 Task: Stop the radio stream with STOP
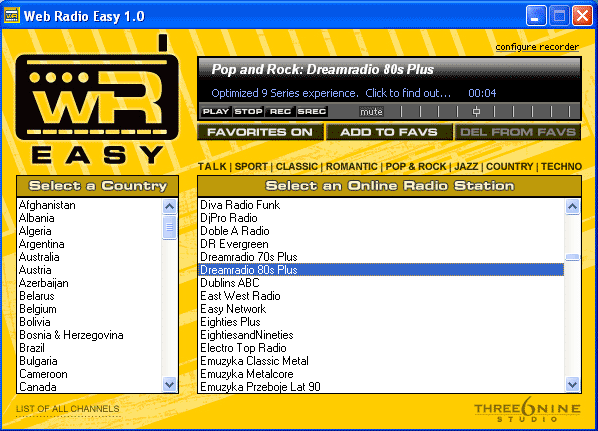[248, 111]
